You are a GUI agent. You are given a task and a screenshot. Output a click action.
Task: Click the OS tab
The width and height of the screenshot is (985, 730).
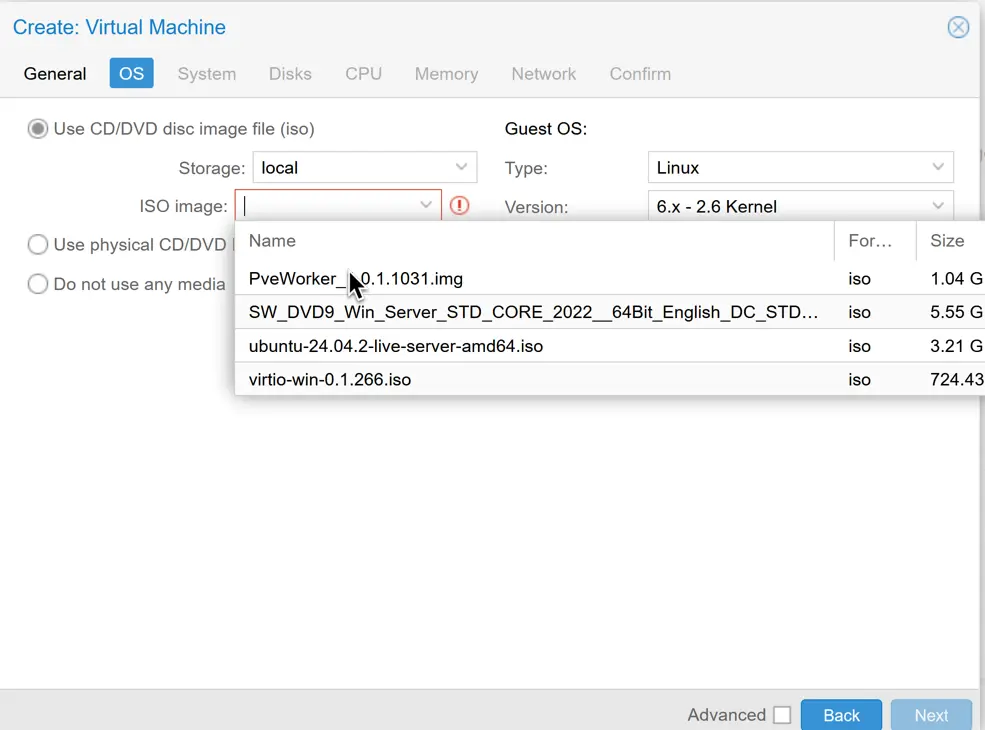[x=130, y=73]
